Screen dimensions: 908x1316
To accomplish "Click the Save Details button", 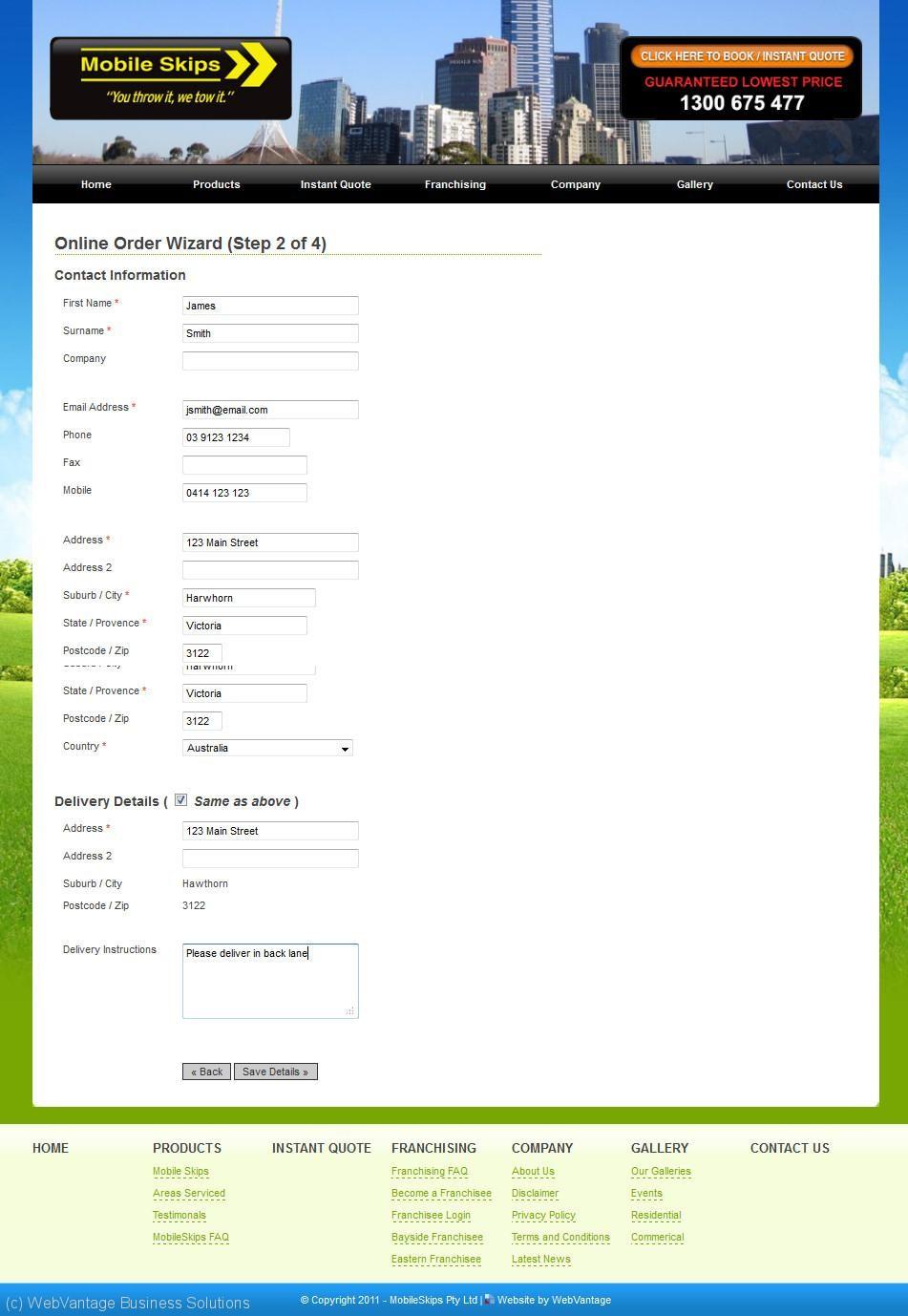I will click(x=275, y=1072).
